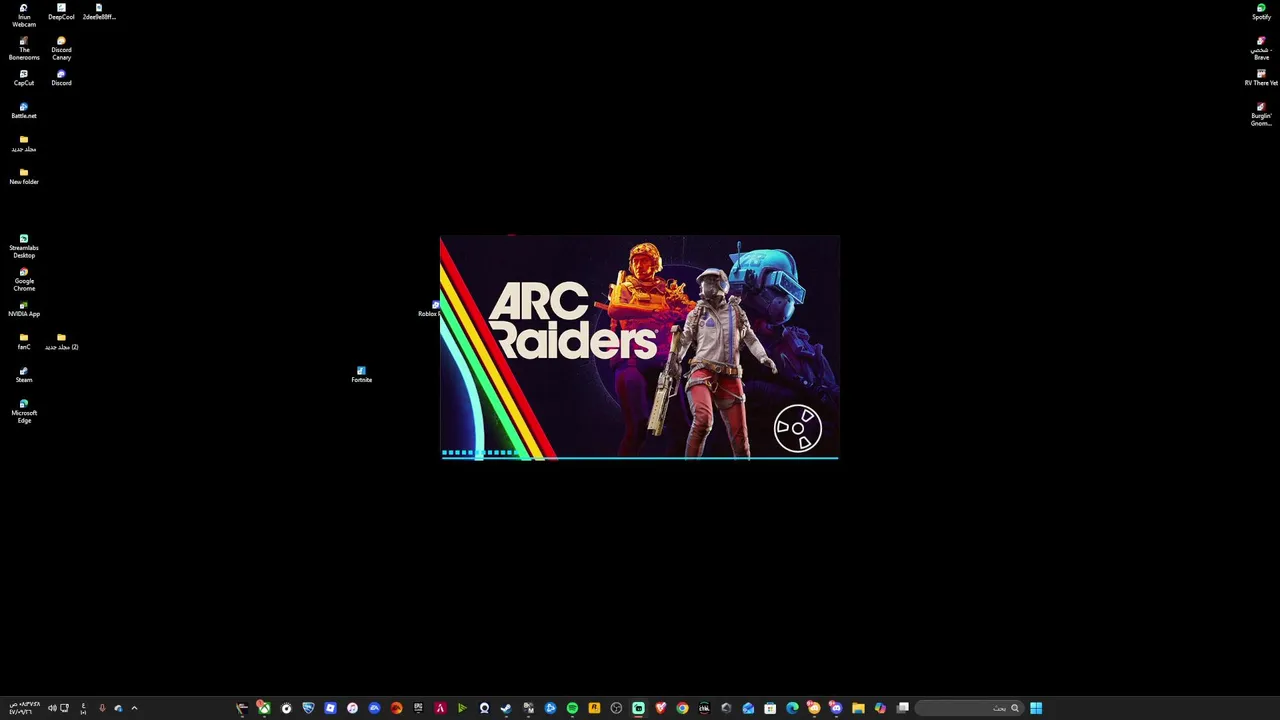Viewport: 1280px width, 720px height.
Task: Select the 2dee9e88ff file on desktop
Action: [99, 12]
